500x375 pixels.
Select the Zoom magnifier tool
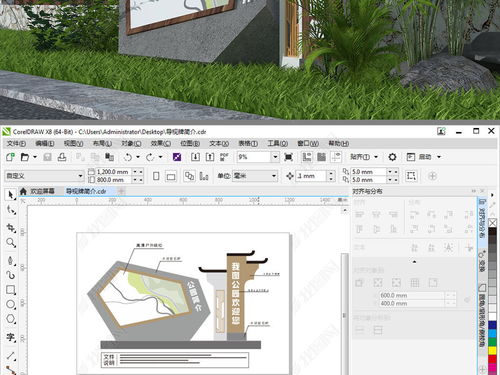[x=11, y=243]
